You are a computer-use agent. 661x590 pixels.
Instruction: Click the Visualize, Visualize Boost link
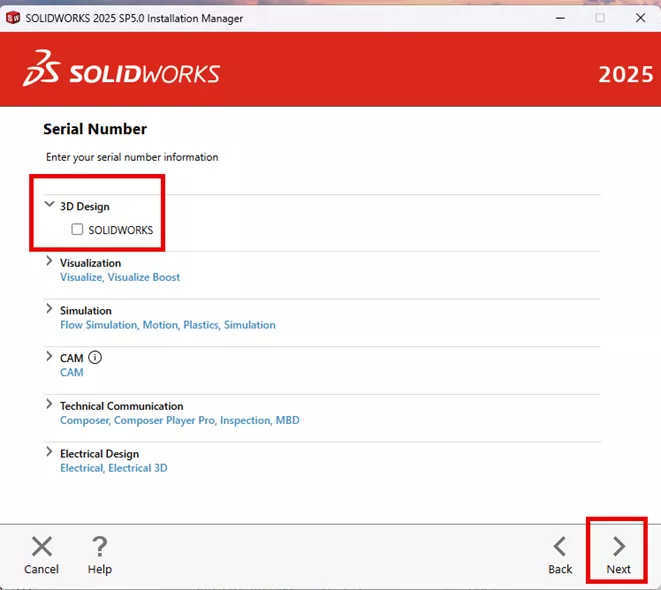[x=120, y=277]
